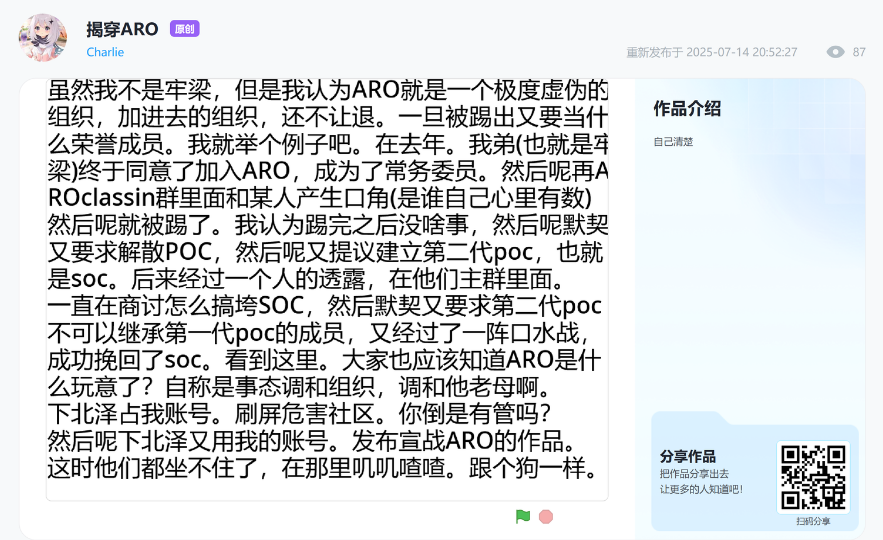Click the 作品介绍 section heading
The height and width of the screenshot is (540, 883).
(x=687, y=109)
